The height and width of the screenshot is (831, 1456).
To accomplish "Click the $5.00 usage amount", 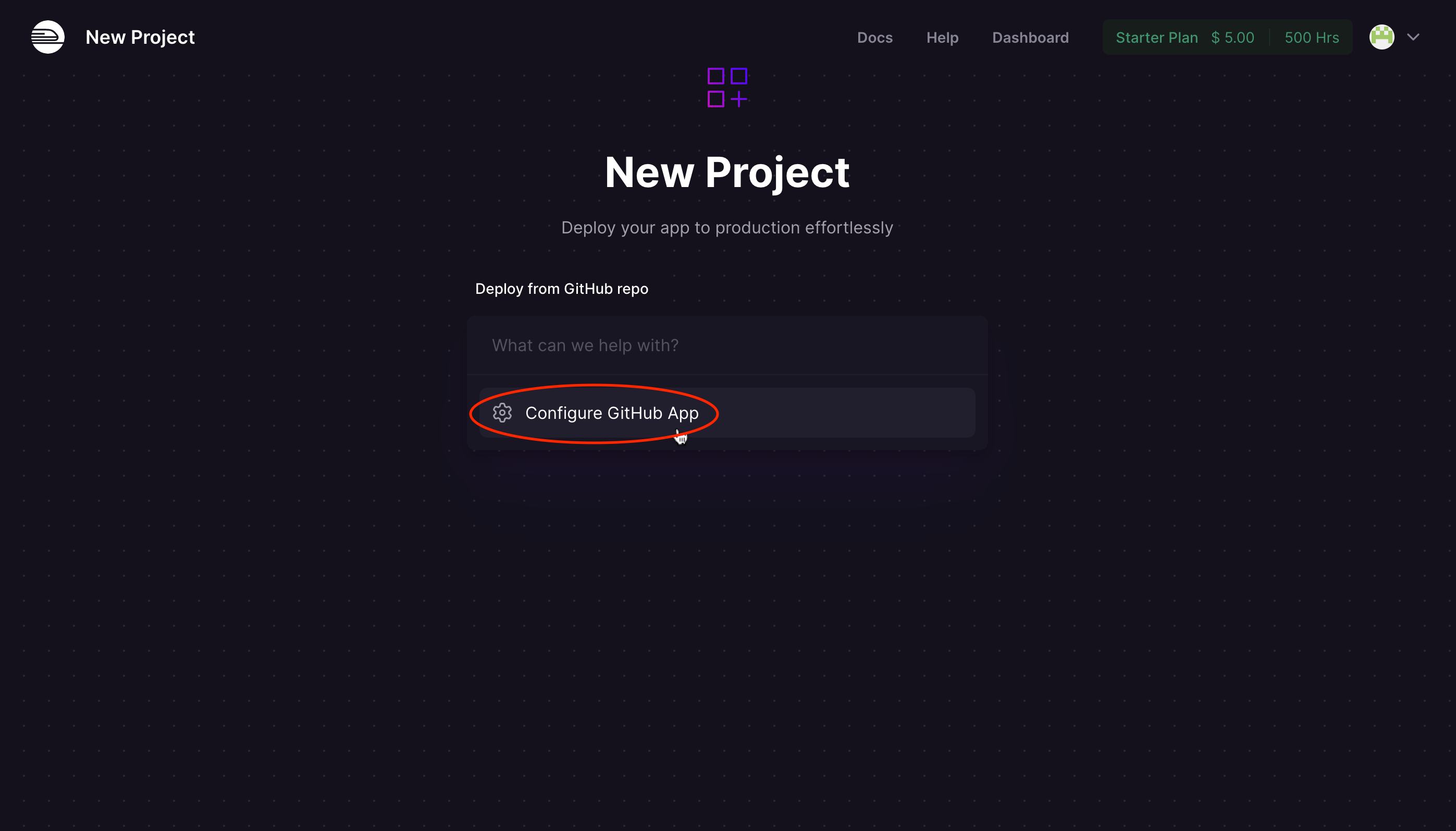I will [1232, 37].
